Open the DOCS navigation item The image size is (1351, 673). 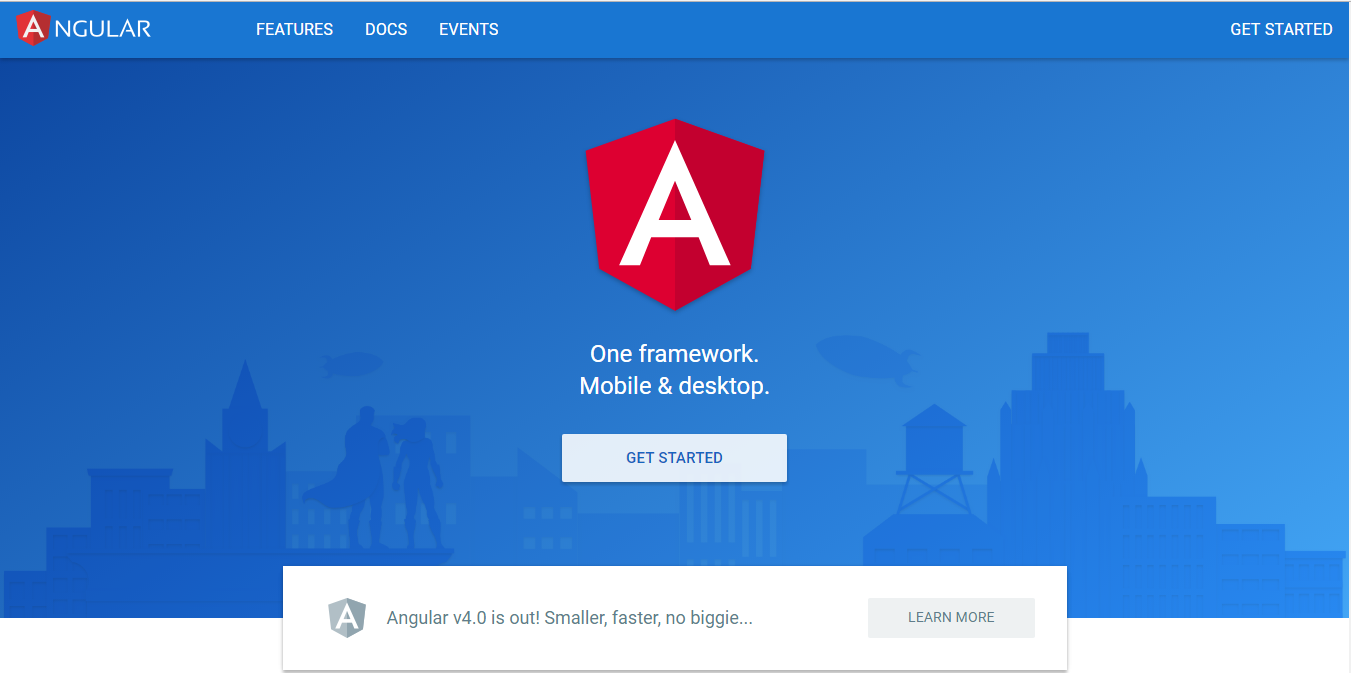point(386,29)
